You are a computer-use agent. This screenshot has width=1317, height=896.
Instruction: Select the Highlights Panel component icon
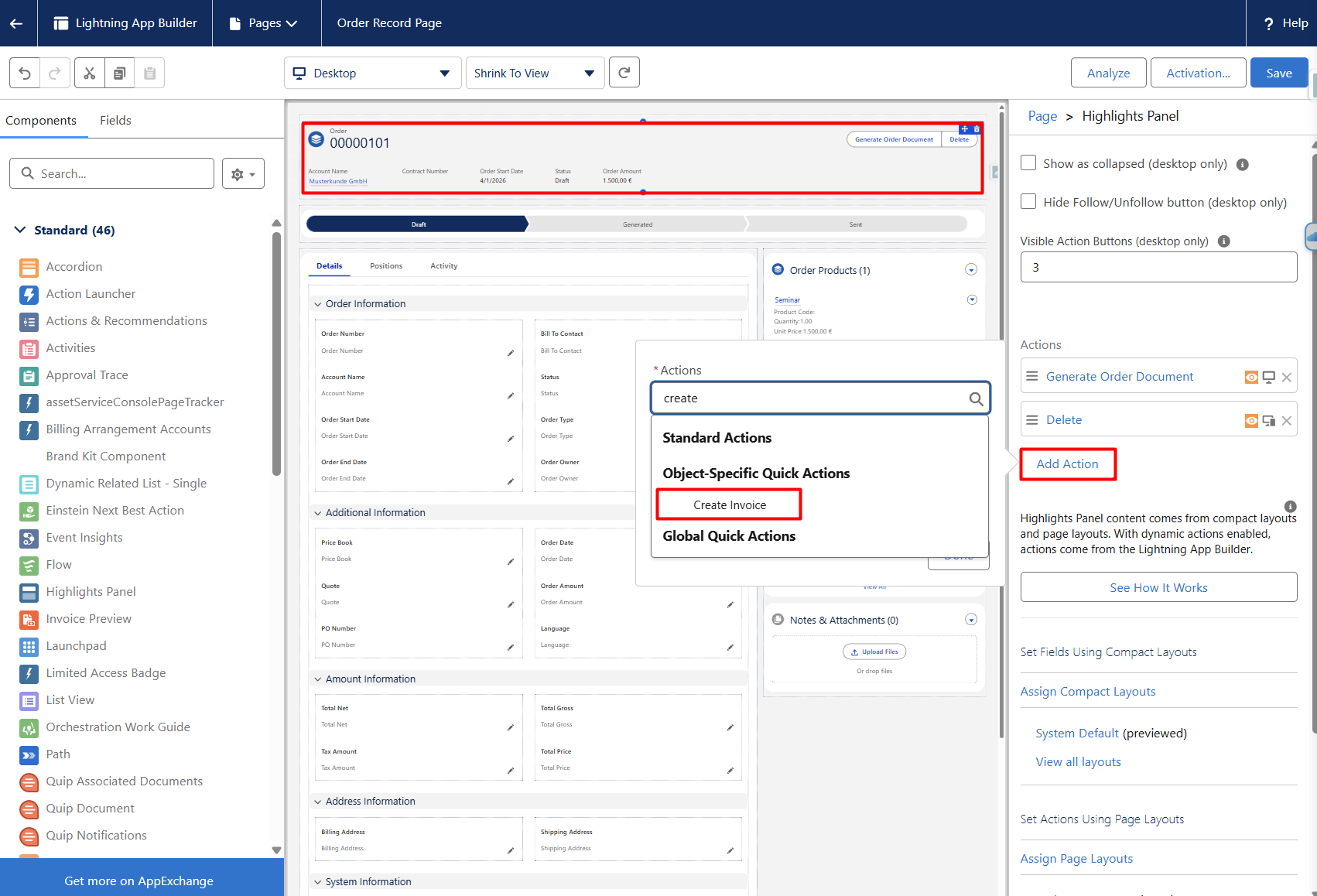[29, 593]
